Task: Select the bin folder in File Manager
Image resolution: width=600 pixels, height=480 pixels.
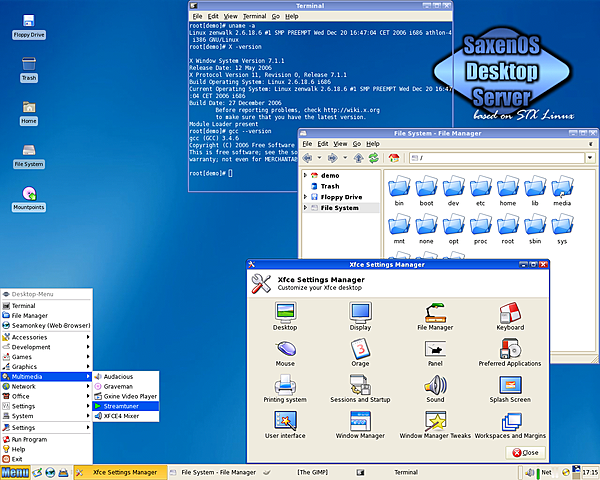Action: tap(399, 191)
